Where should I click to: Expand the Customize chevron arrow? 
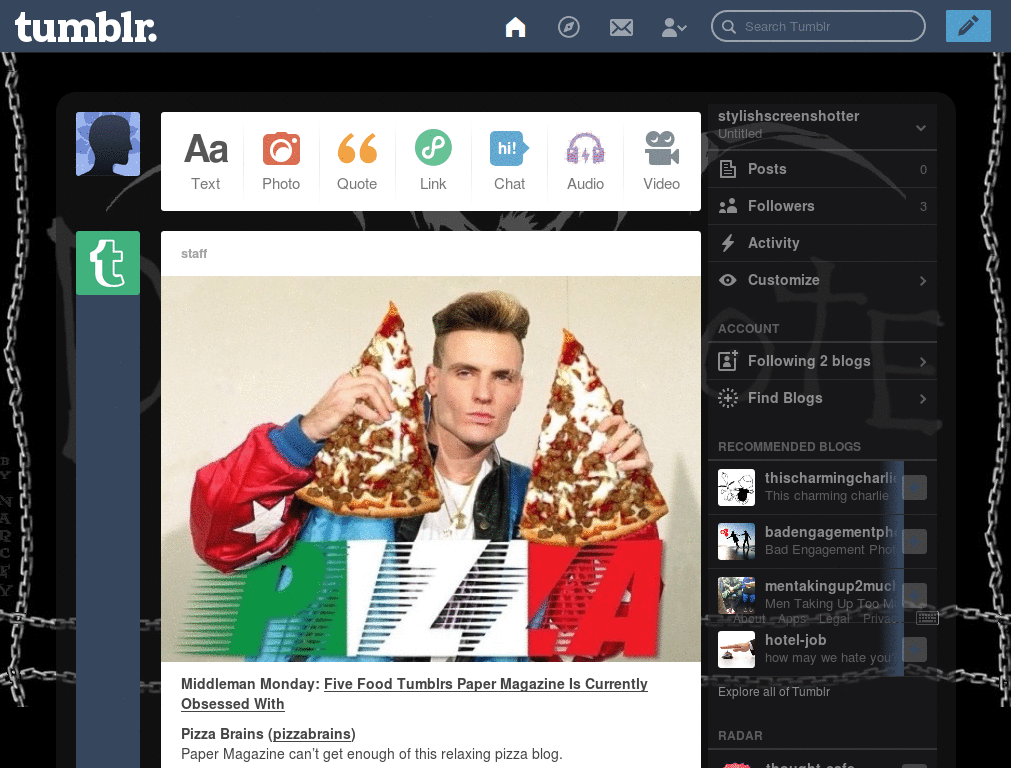(923, 281)
